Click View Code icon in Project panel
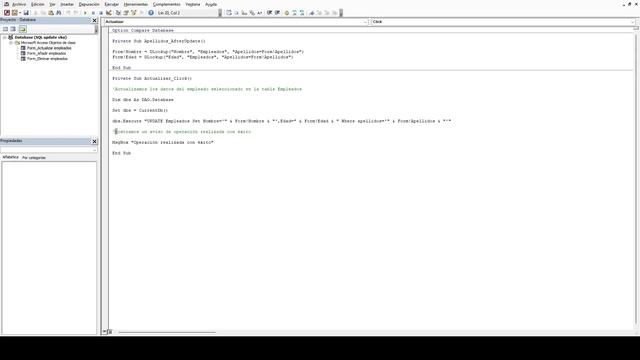 pyautogui.click(x=5, y=29)
